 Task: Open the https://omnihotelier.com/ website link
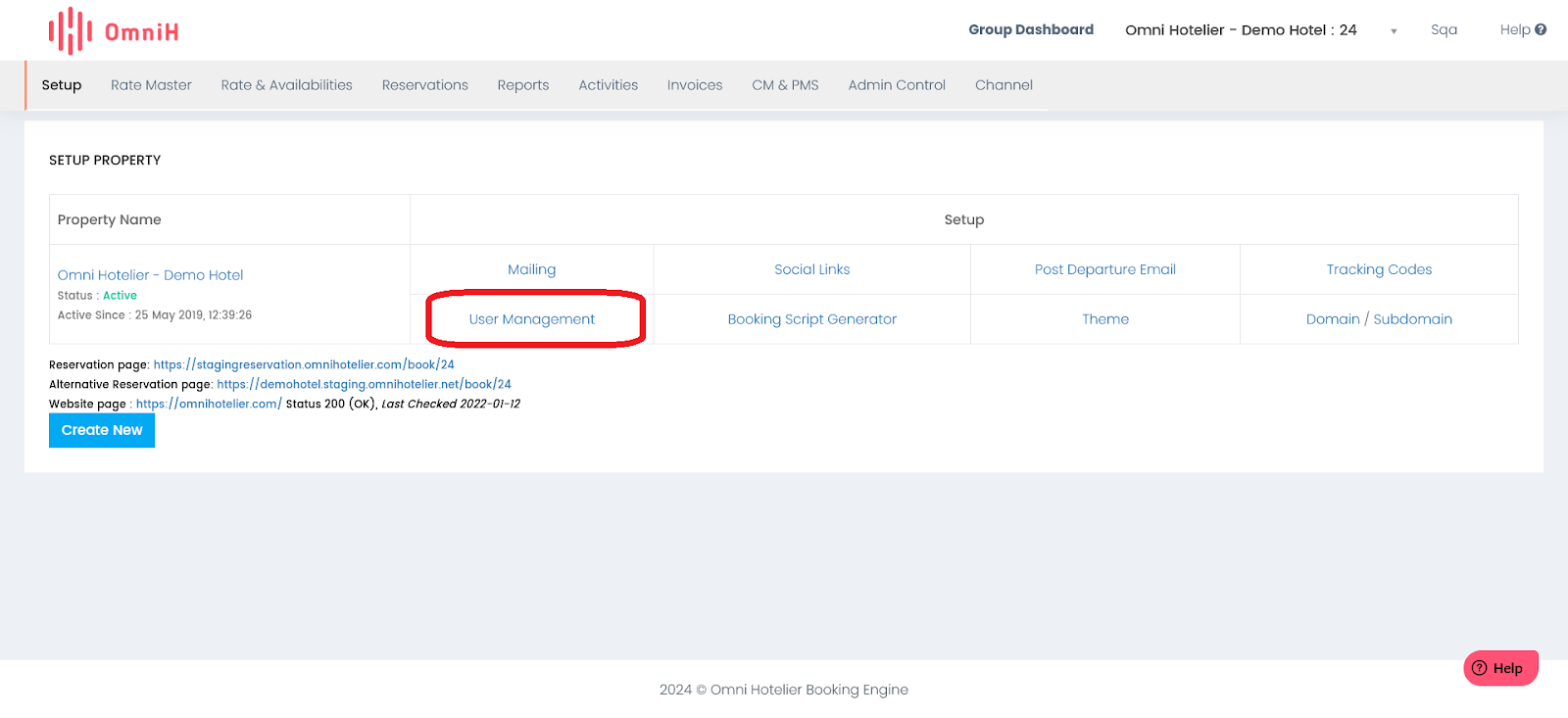click(x=209, y=404)
